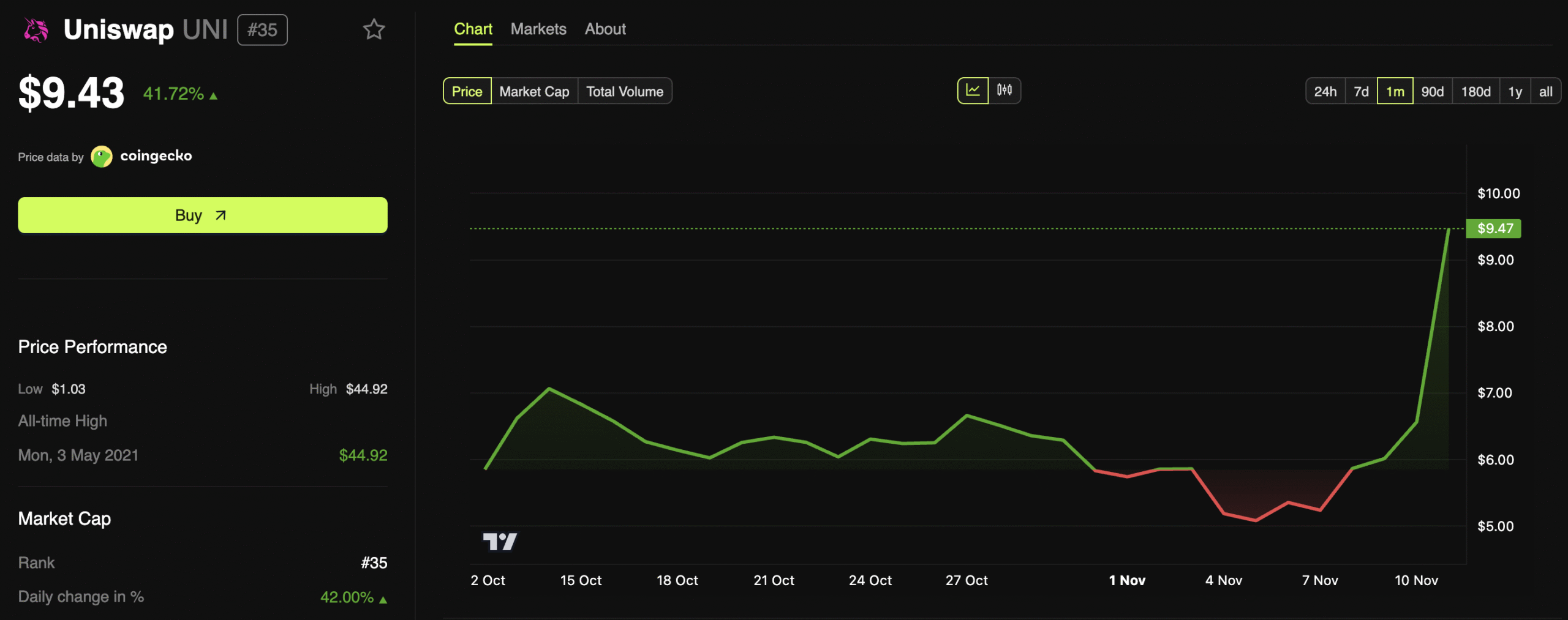The width and height of the screenshot is (1568, 620).
Task: Set chart range to 90d
Action: 1432,91
